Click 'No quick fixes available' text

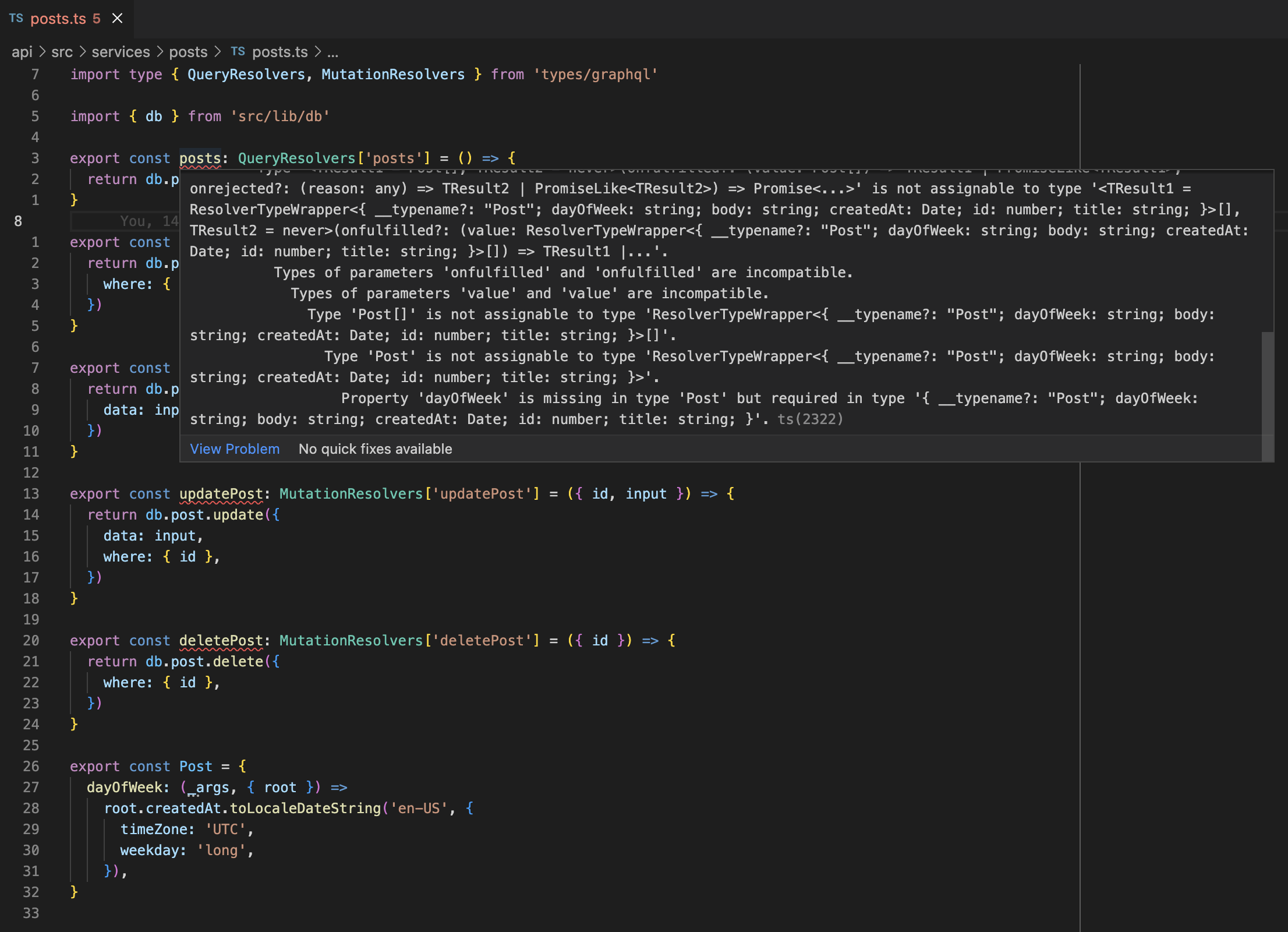click(x=375, y=449)
